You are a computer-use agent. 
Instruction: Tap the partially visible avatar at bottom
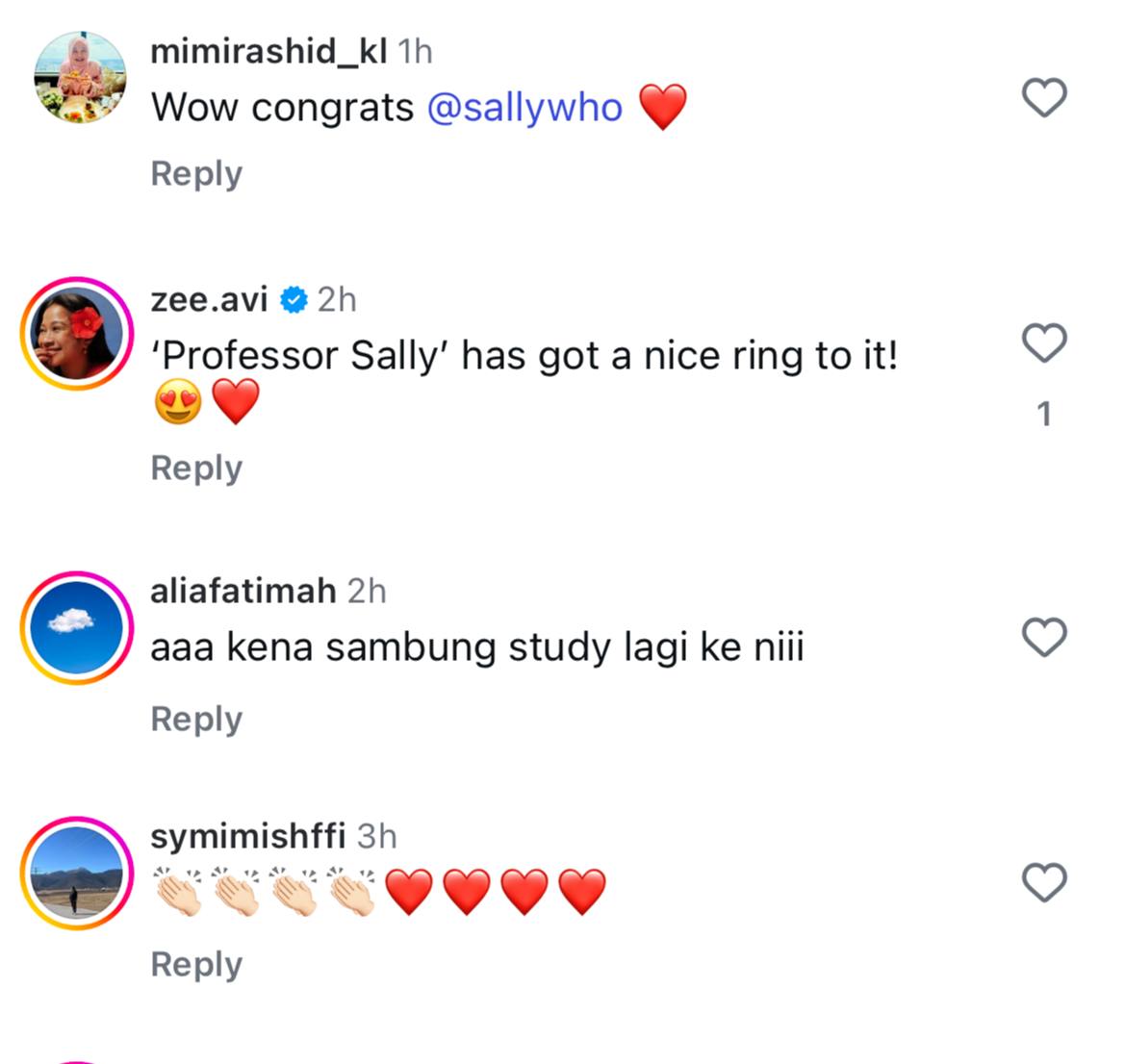(x=77, y=1060)
